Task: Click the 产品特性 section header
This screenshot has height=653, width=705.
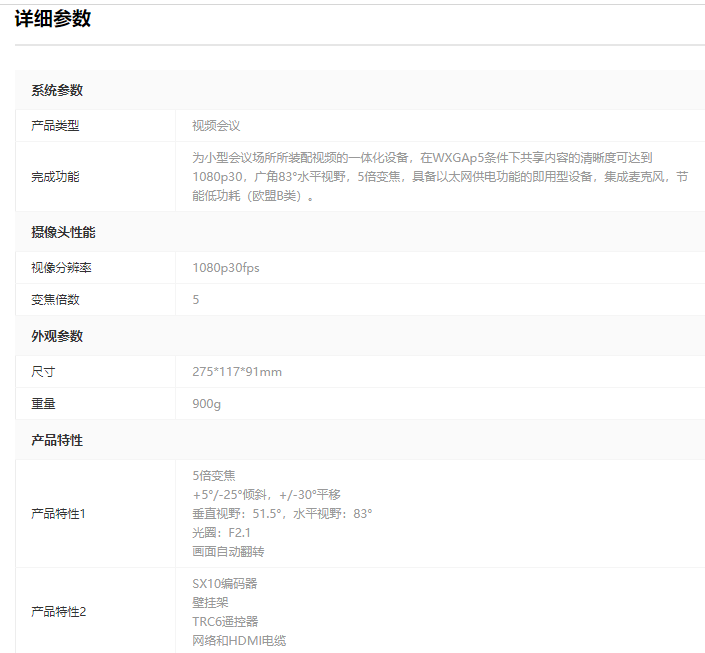Action: [57, 440]
